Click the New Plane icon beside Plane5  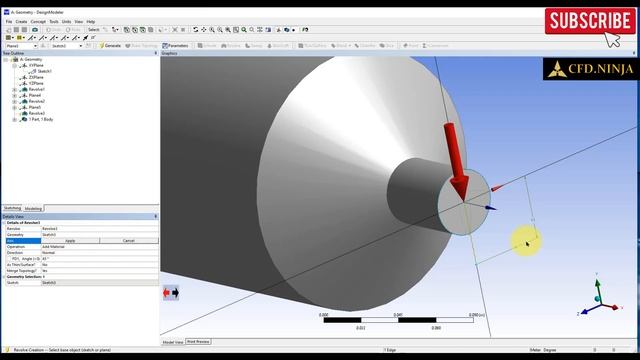[x=43, y=46]
